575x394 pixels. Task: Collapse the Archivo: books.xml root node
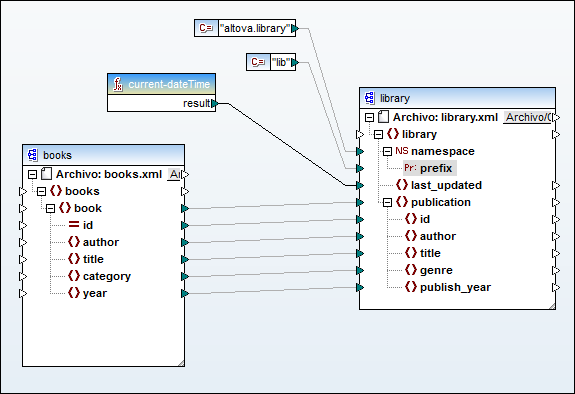pos(33,174)
